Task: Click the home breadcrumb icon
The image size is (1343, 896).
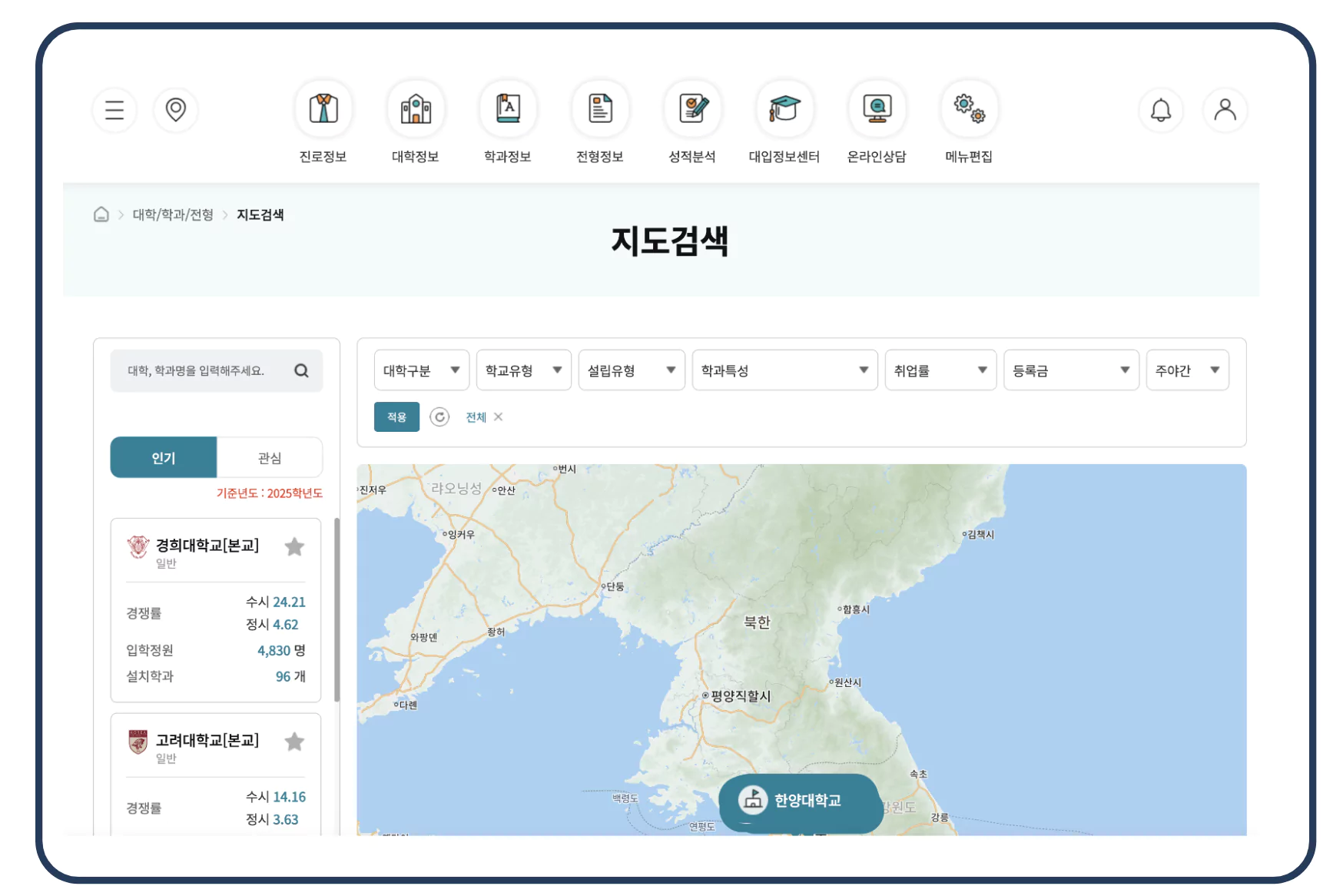Action: (x=101, y=214)
